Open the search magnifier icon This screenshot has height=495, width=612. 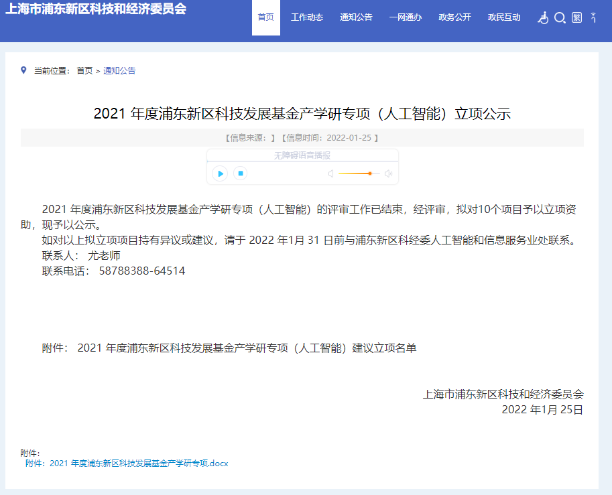point(560,18)
